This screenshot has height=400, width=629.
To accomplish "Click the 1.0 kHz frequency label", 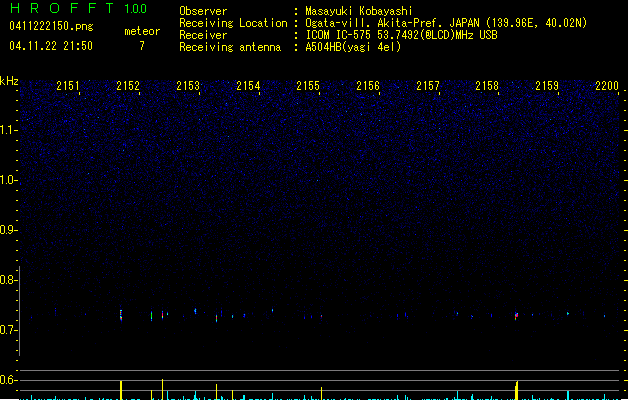I will [8, 180].
